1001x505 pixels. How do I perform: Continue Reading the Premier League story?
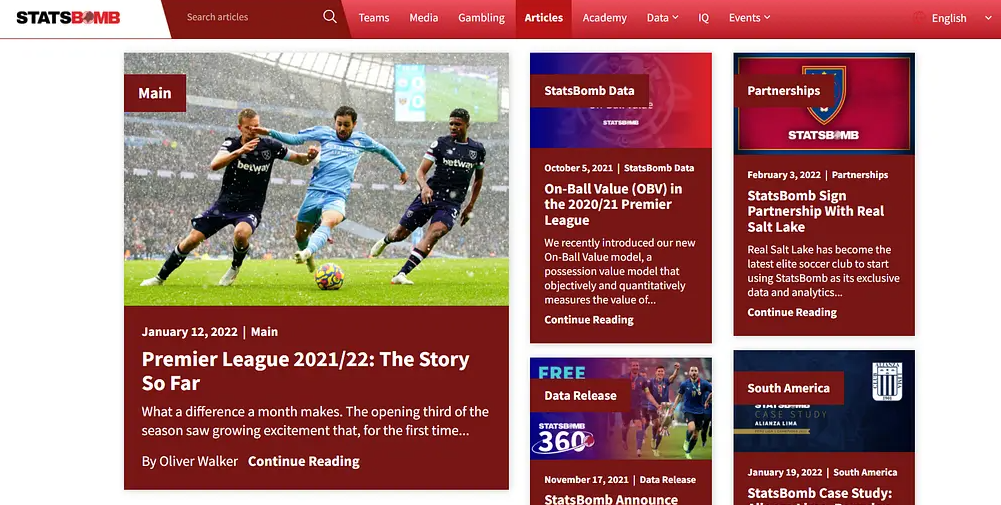(304, 461)
